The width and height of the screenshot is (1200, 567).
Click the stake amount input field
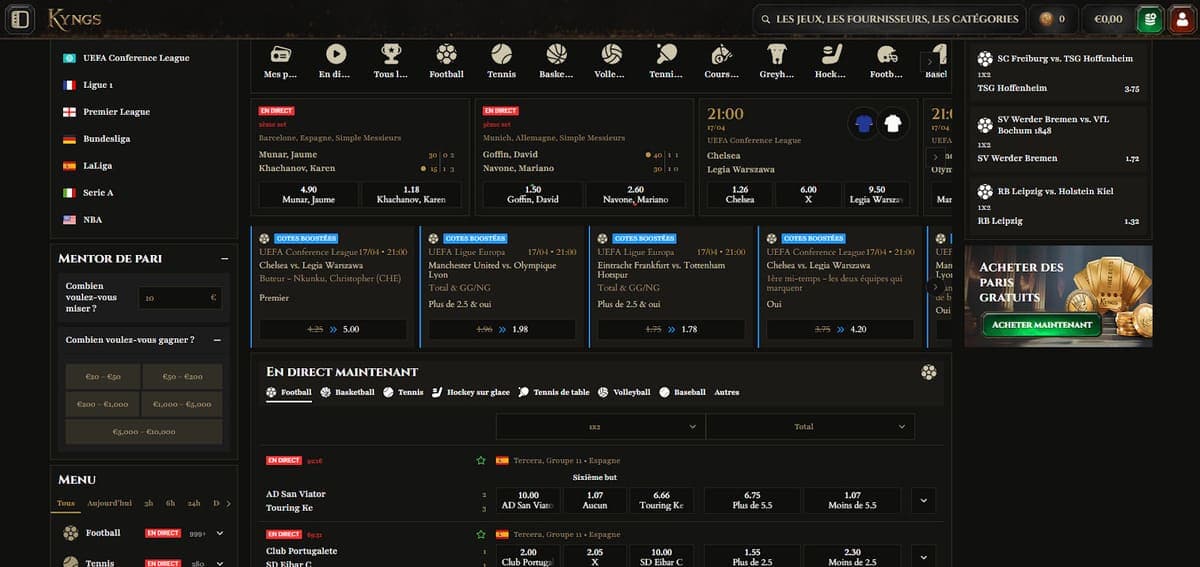tap(181, 298)
